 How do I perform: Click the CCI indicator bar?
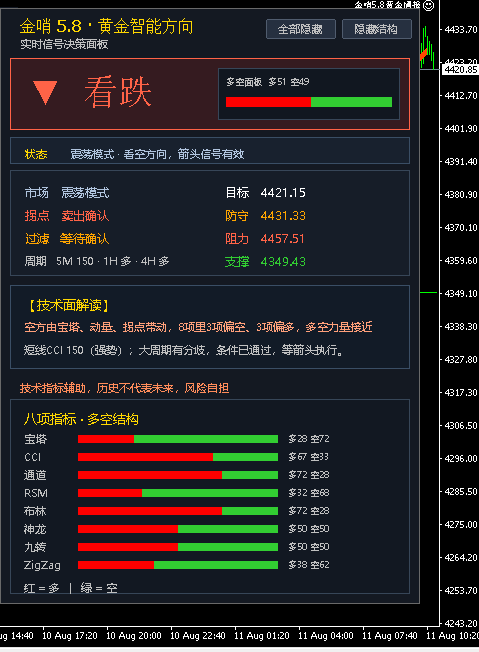[x=178, y=457]
